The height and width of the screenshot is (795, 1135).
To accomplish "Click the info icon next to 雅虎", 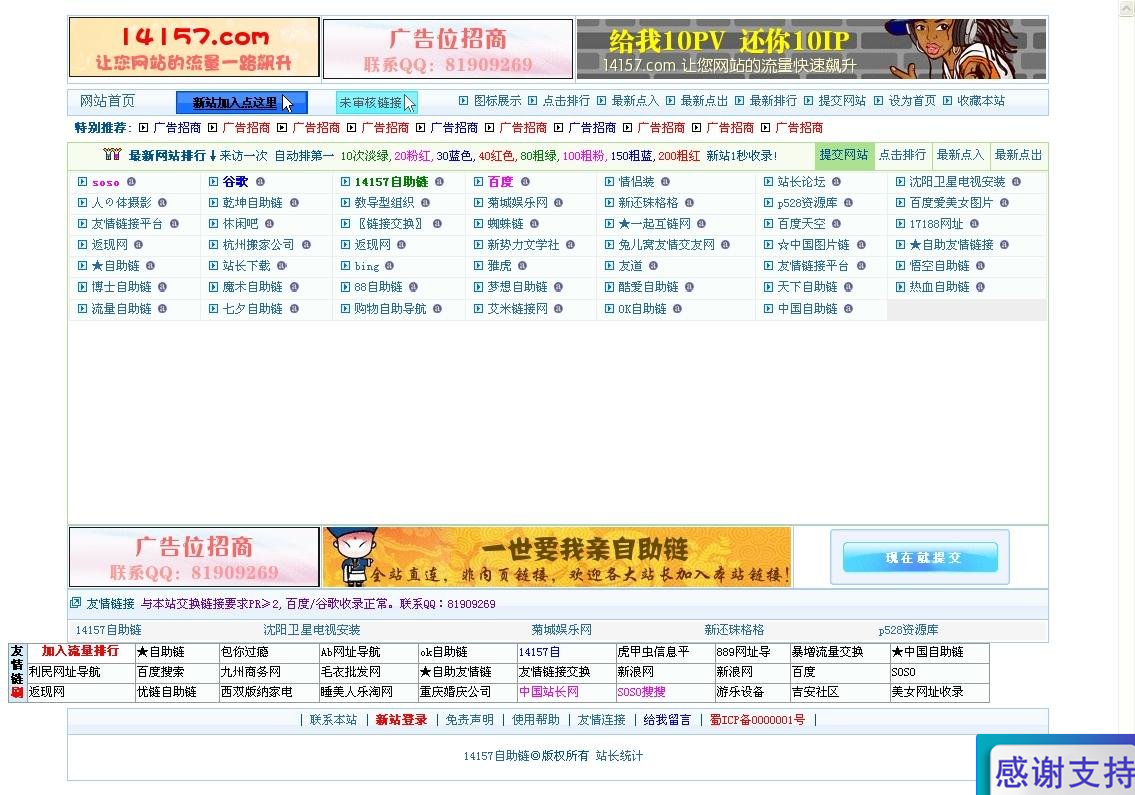I will pyautogui.click(x=522, y=266).
